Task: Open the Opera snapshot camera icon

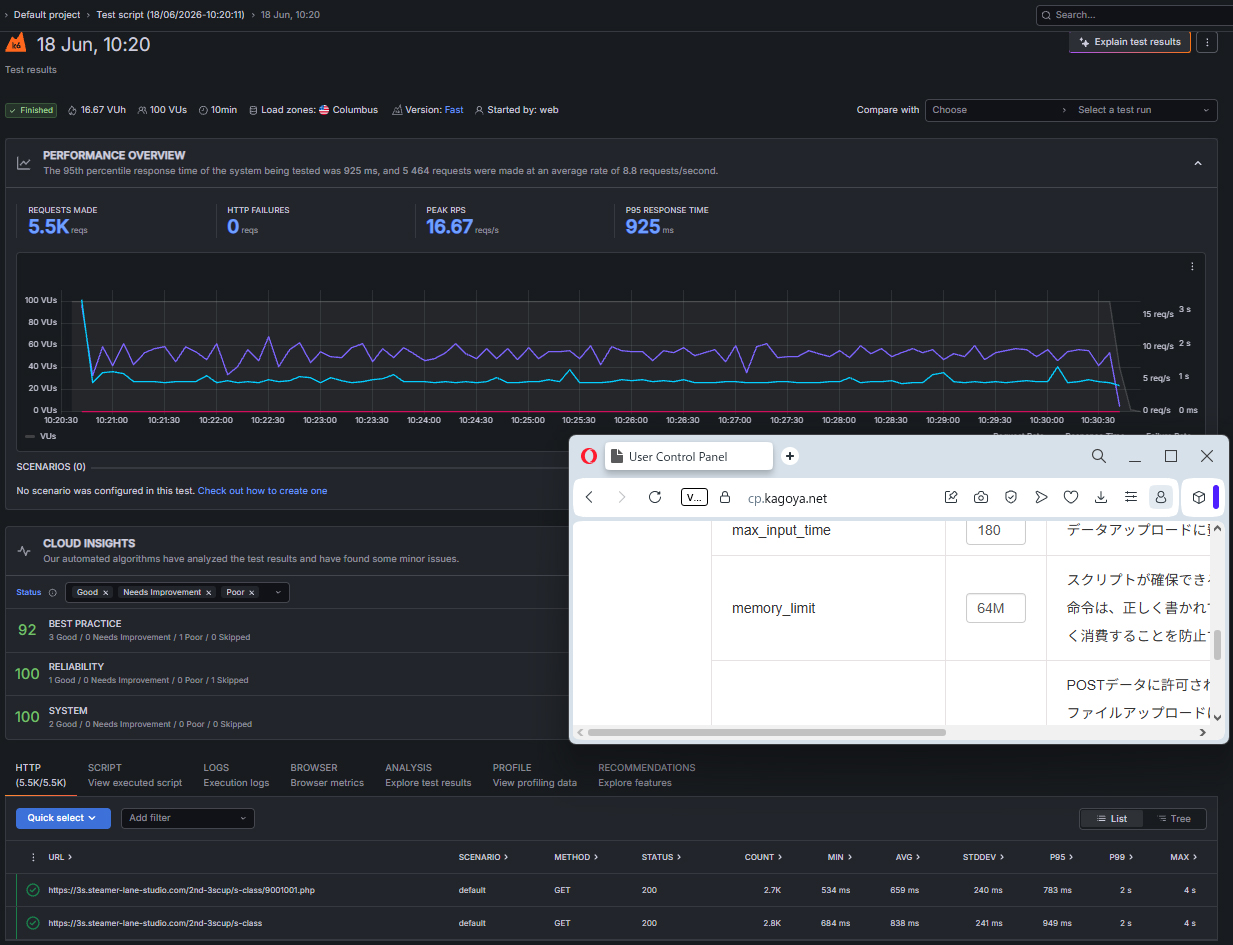Action: (x=981, y=497)
